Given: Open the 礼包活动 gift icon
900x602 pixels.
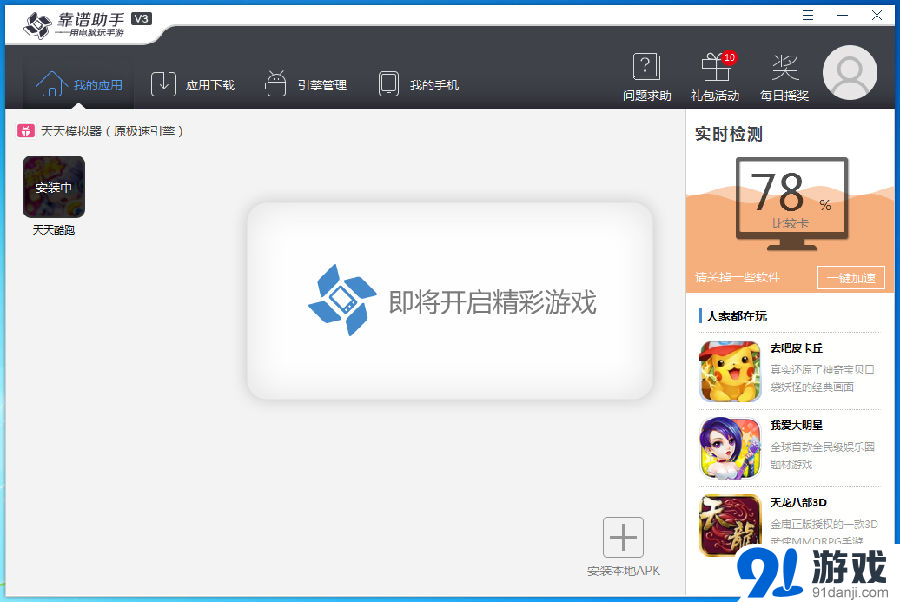Looking at the screenshot, I should pos(716,67).
